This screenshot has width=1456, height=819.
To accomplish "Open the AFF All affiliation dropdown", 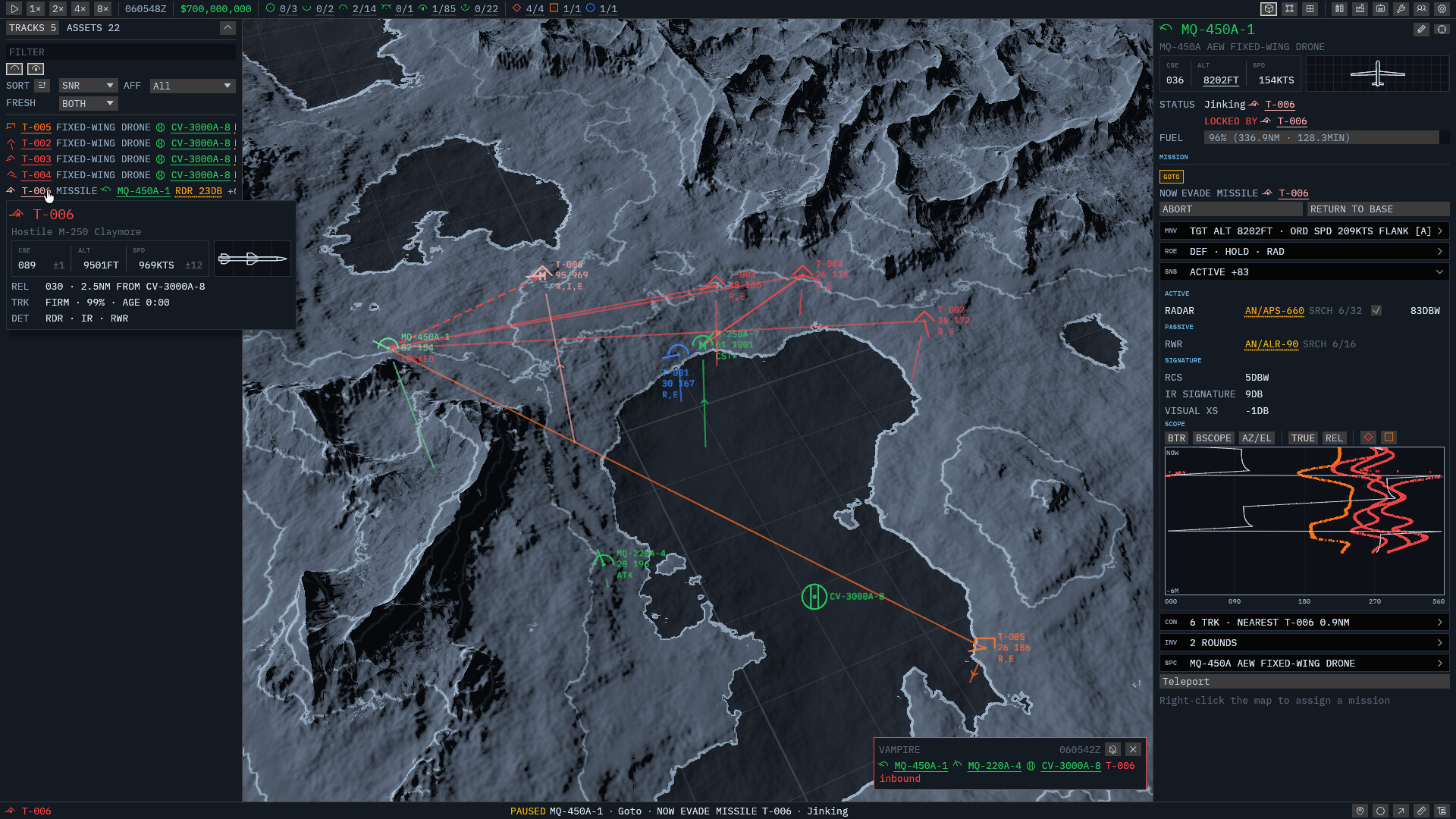I will (193, 86).
